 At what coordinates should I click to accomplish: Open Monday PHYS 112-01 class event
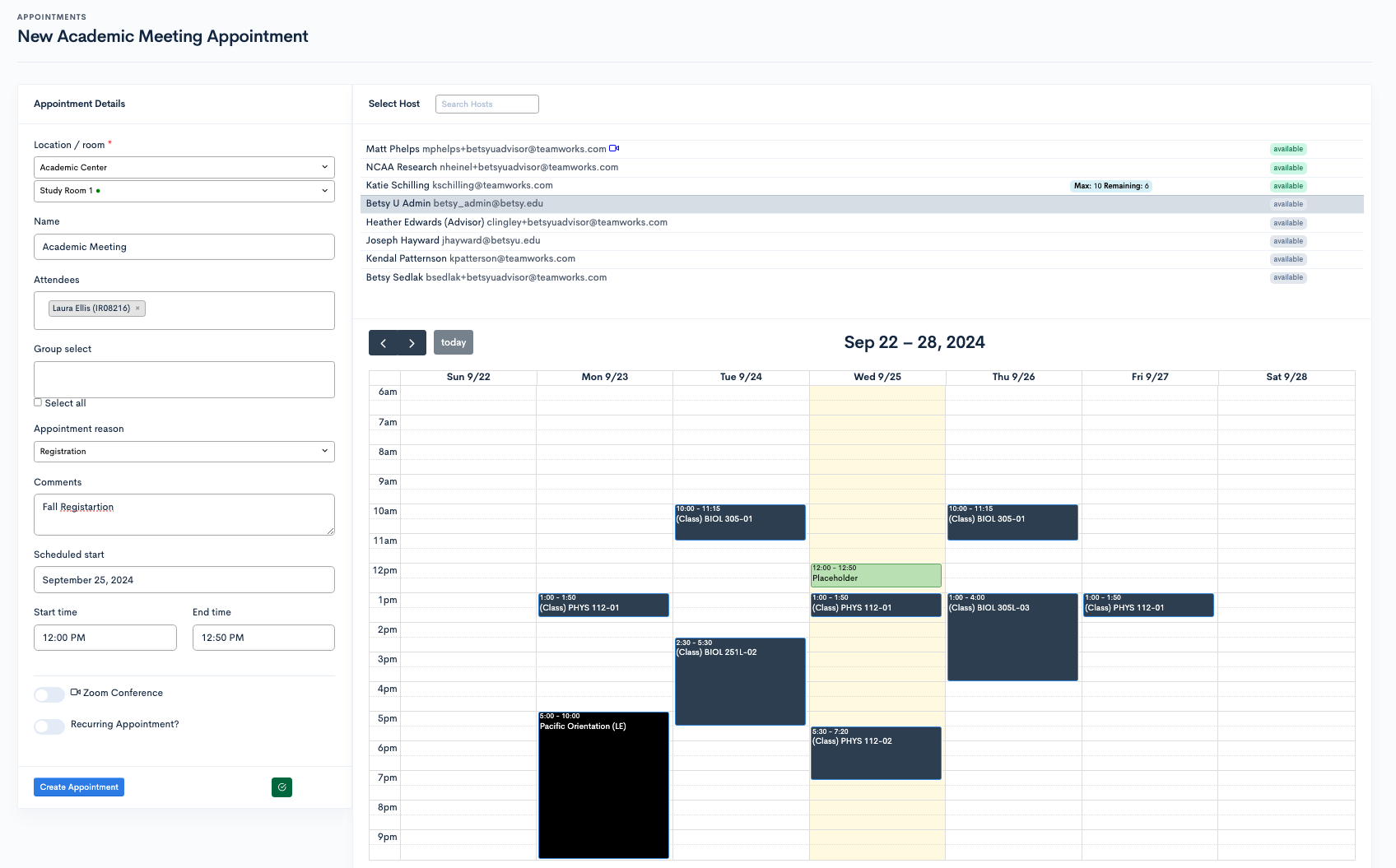(x=603, y=605)
